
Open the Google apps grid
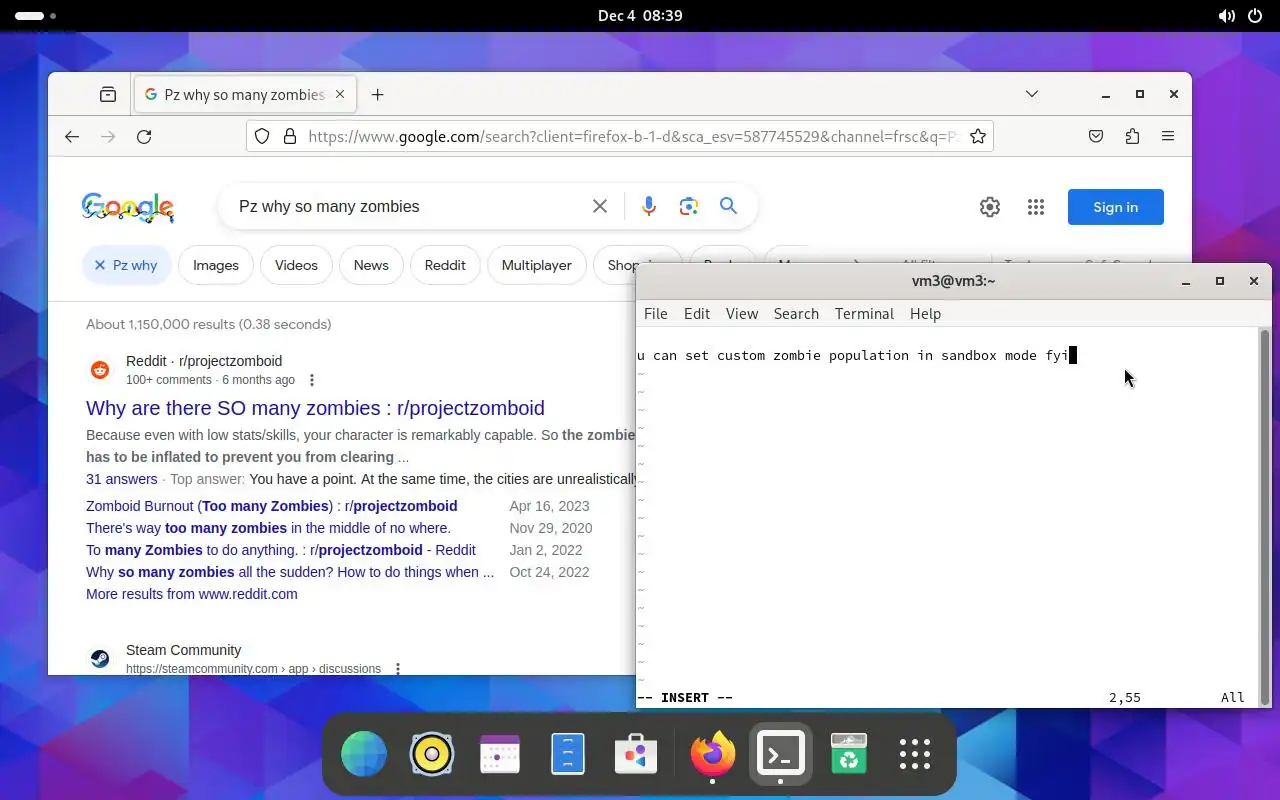(x=1036, y=207)
